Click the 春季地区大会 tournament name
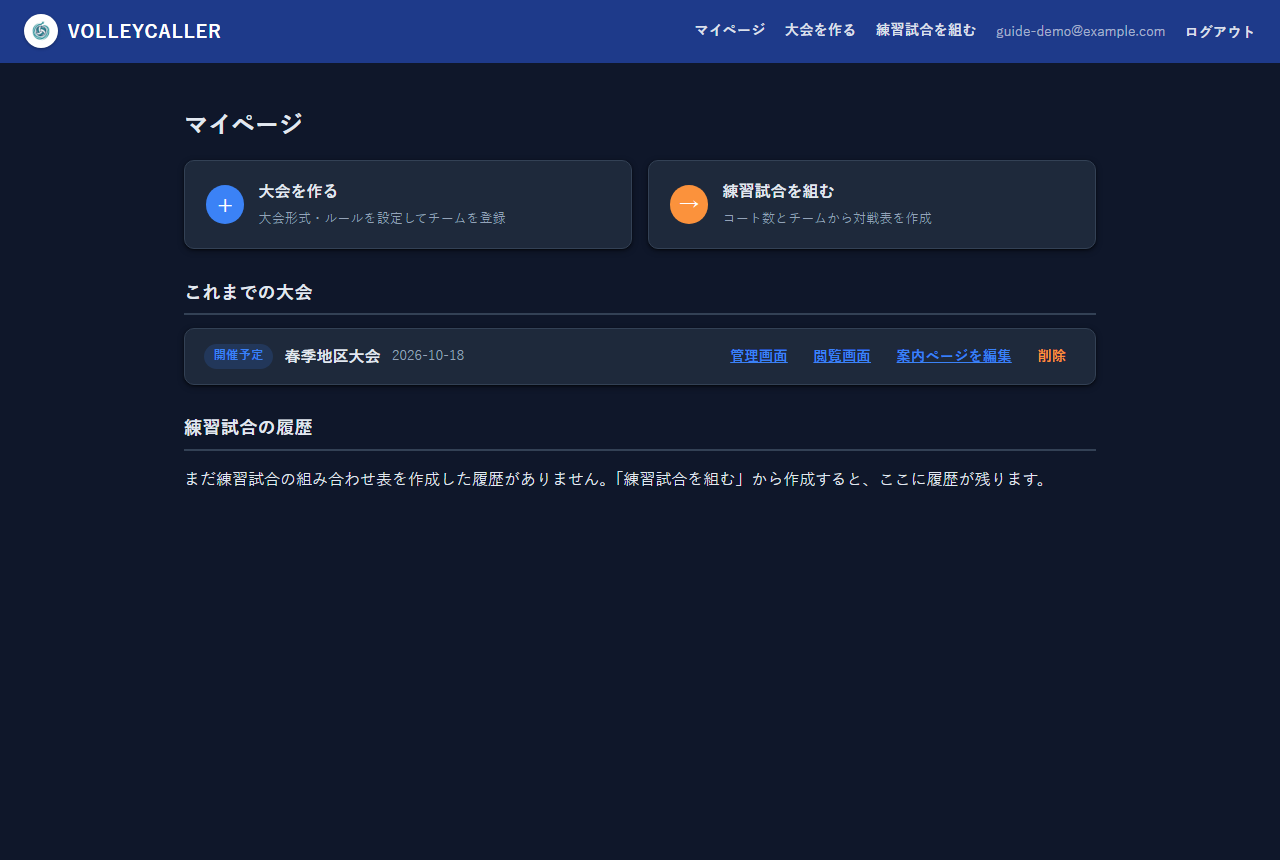 tap(333, 356)
